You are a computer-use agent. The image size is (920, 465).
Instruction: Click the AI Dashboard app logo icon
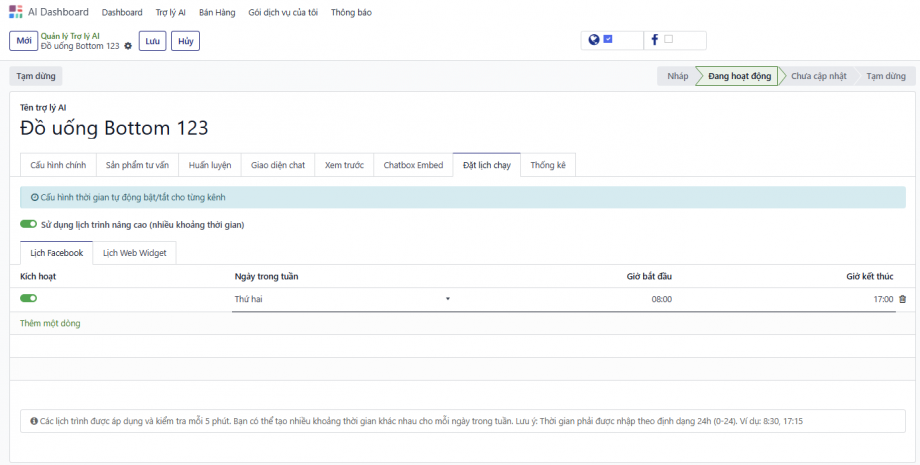pyautogui.click(x=15, y=12)
